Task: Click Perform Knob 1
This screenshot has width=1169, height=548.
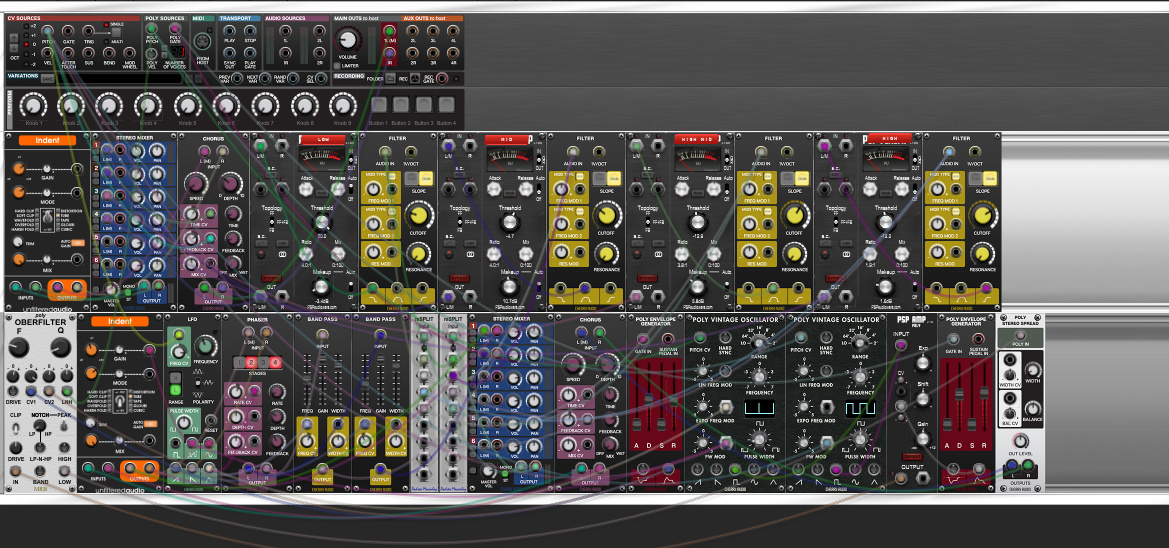Action: (34, 105)
